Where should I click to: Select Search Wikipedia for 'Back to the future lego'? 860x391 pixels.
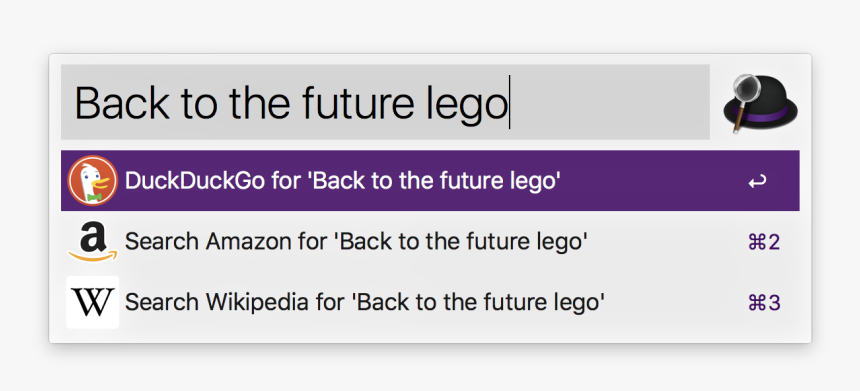coord(430,302)
